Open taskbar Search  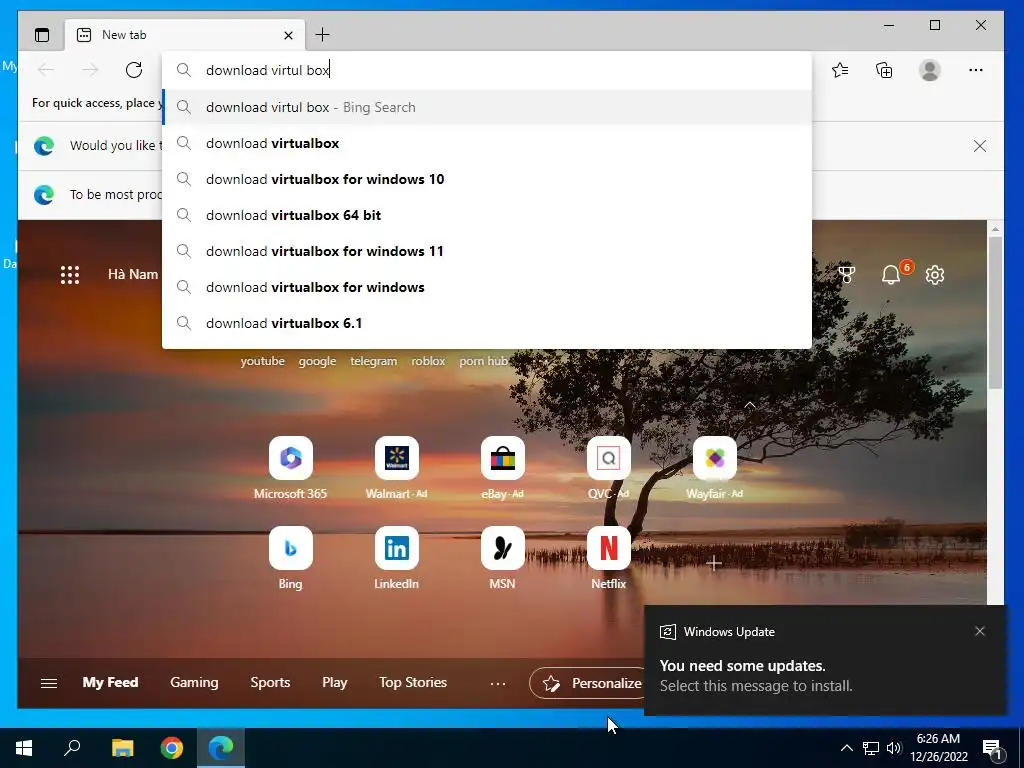pyautogui.click(x=72, y=748)
